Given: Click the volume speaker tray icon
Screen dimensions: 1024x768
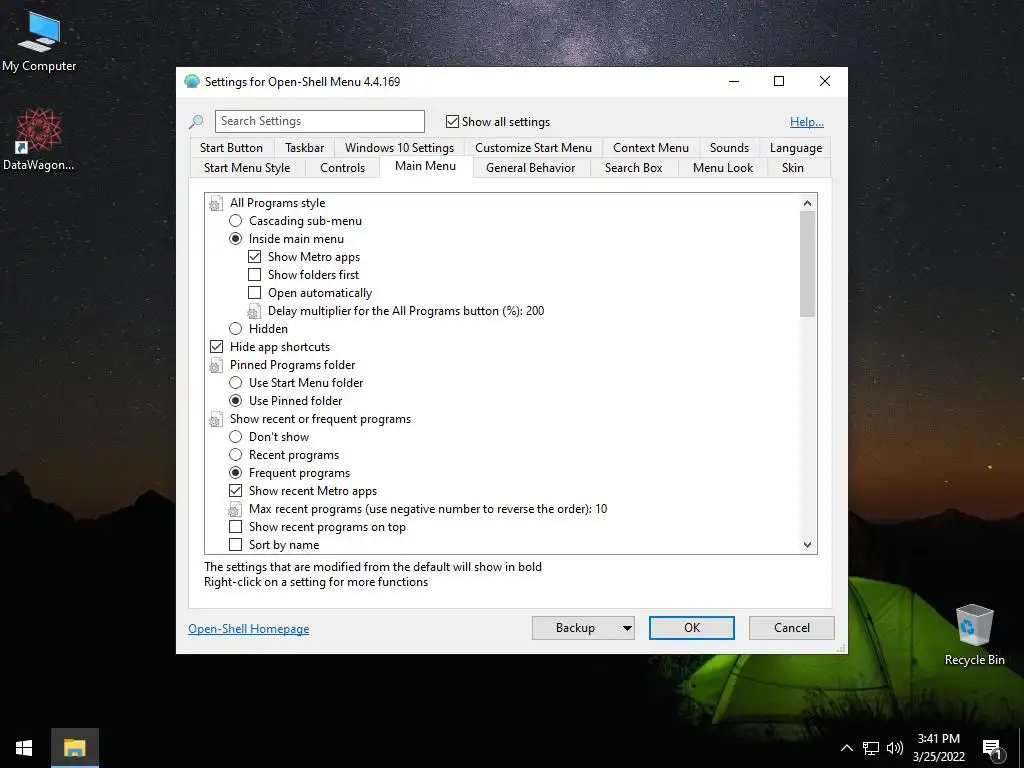Looking at the screenshot, I should point(895,748).
